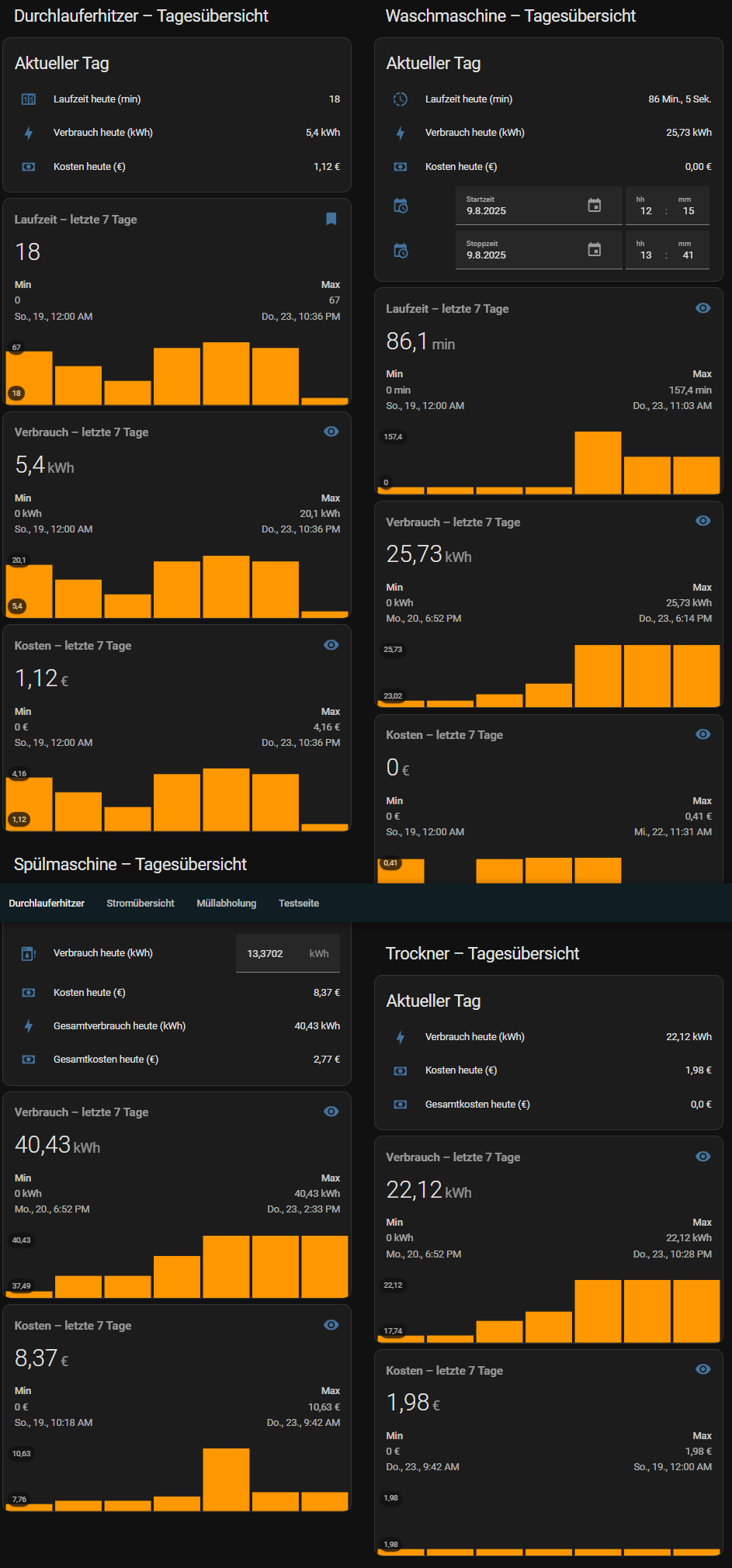Click the calendar-clock icon left of Stoppzeit row
The image size is (732, 1568).
(401, 251)
